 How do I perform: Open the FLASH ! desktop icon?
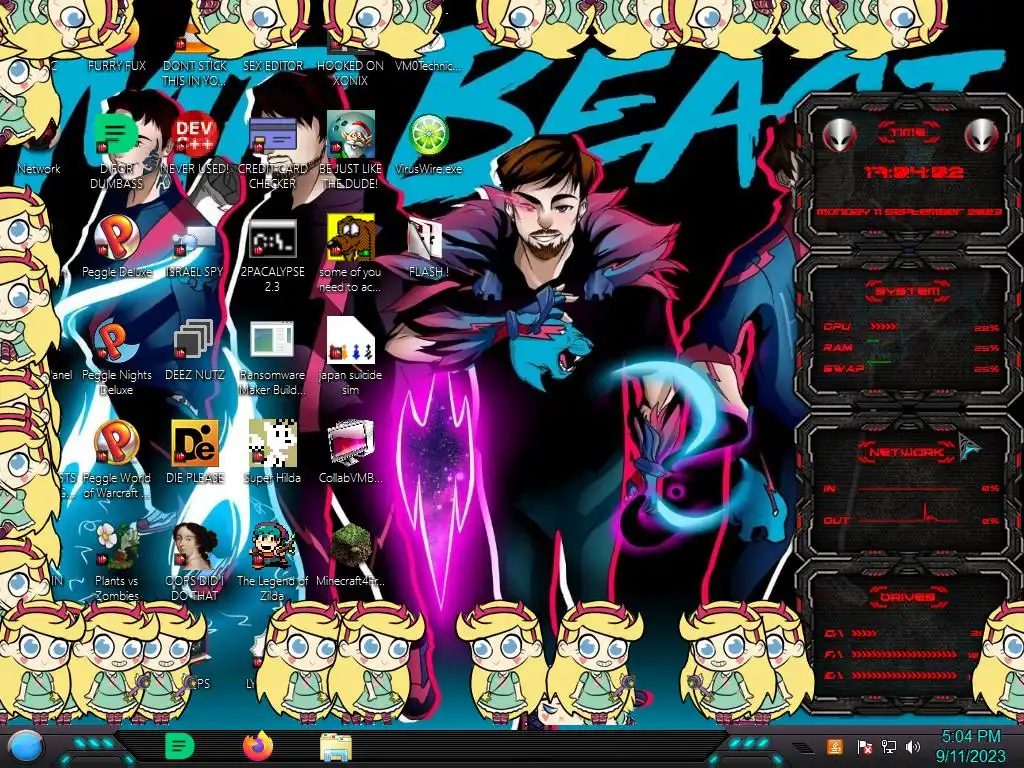426,238
